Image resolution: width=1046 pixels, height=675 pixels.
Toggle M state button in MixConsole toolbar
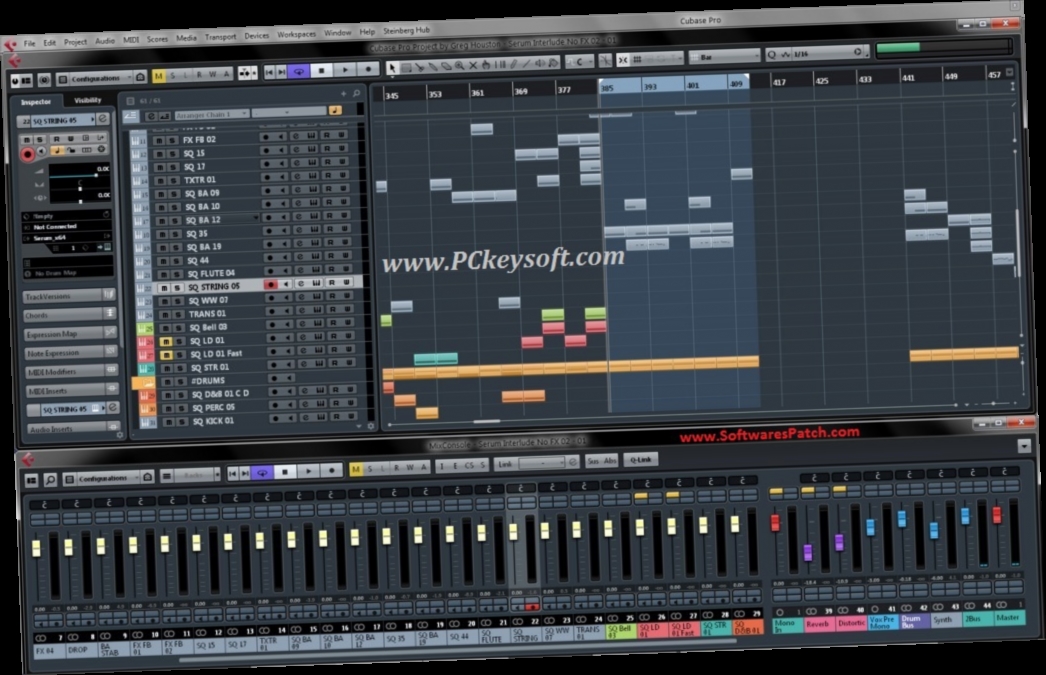356,470
